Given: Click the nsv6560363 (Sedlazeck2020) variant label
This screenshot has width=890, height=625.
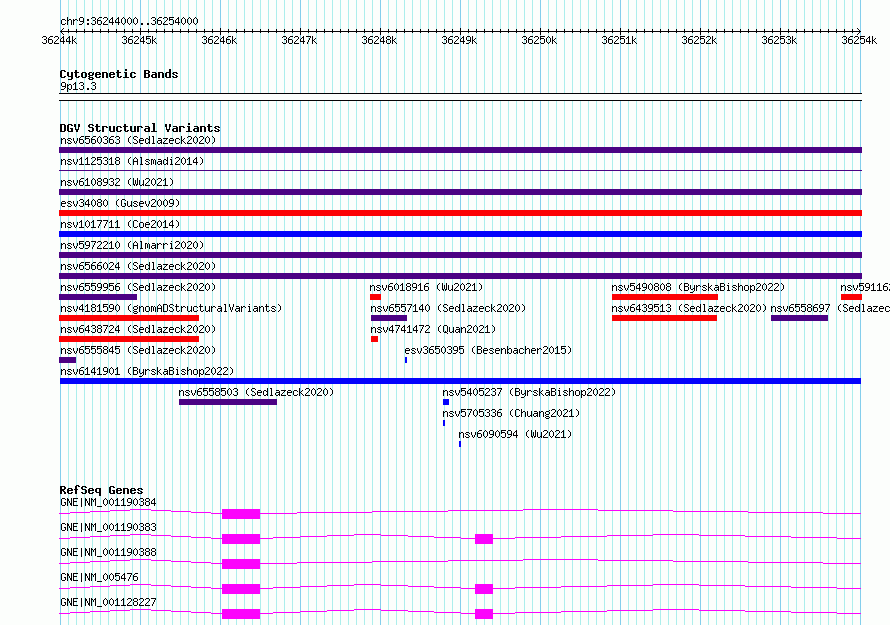Looking at the screenshot, I should tap(138, 140).
